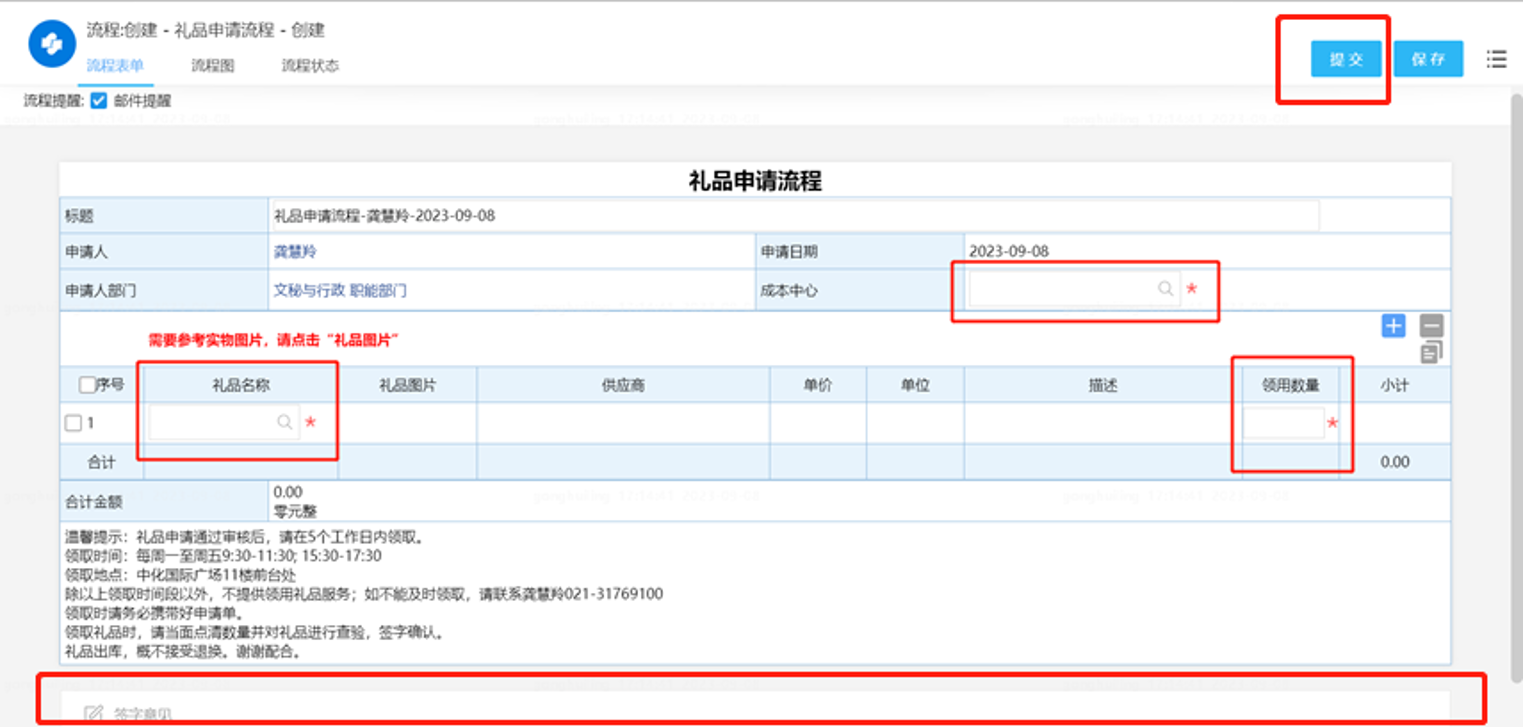Open the 文秘与行政 department link
This screenshot has width=1523, height=727.
pyautogui.click(x=310, y=290)
